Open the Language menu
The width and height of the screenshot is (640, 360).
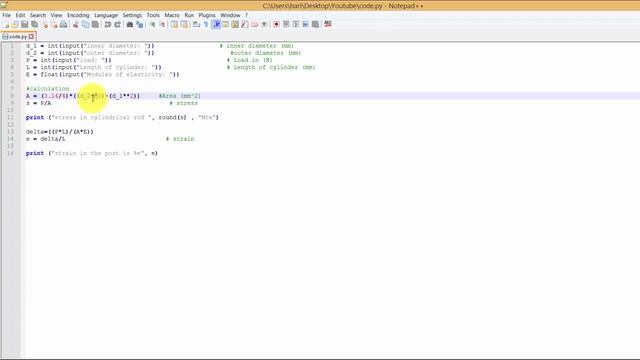coord(106,15)
